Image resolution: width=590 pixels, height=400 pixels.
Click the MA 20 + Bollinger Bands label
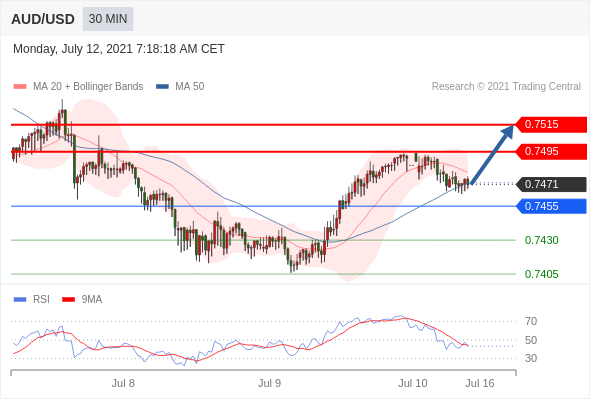pos(88,87)
